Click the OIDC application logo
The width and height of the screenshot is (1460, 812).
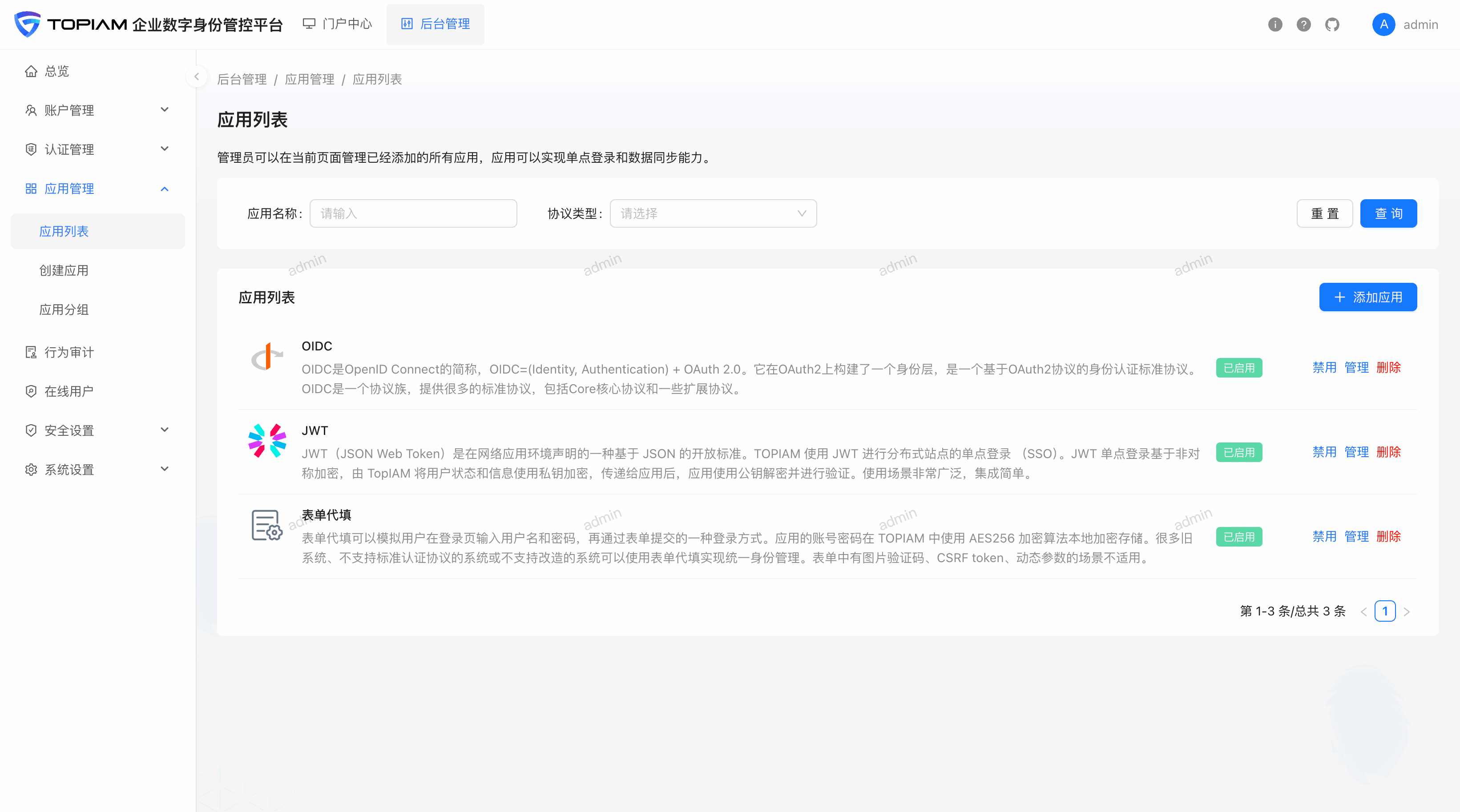(267, 357)
